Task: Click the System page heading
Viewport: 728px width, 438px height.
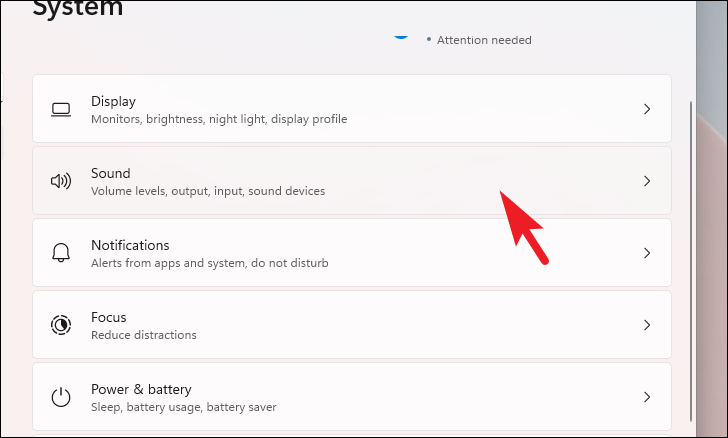Action: coord(78,10)
